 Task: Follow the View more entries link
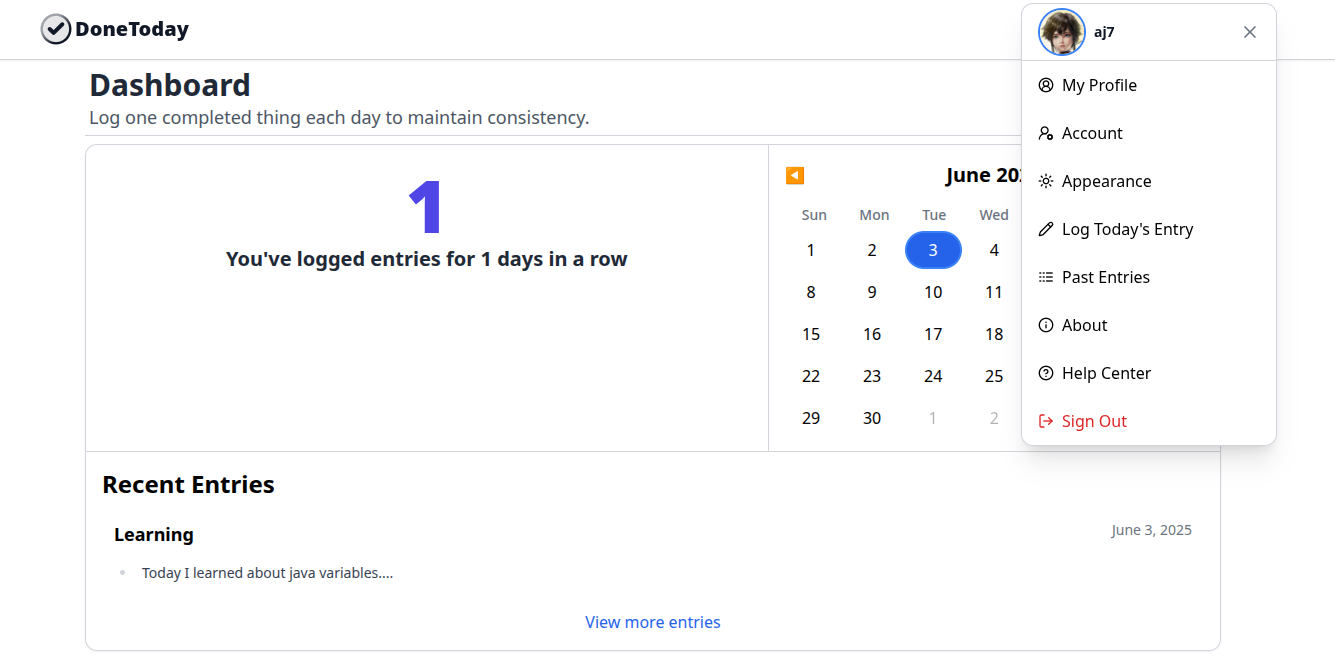[x=652, y=622]
